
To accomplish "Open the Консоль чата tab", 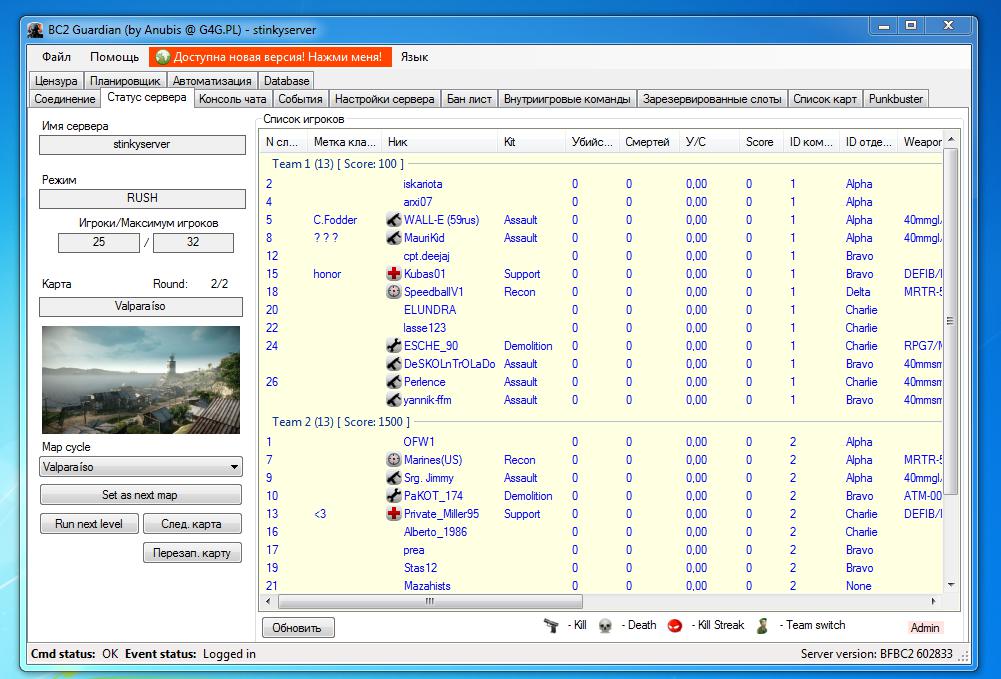I will click(x=232, y=99).
